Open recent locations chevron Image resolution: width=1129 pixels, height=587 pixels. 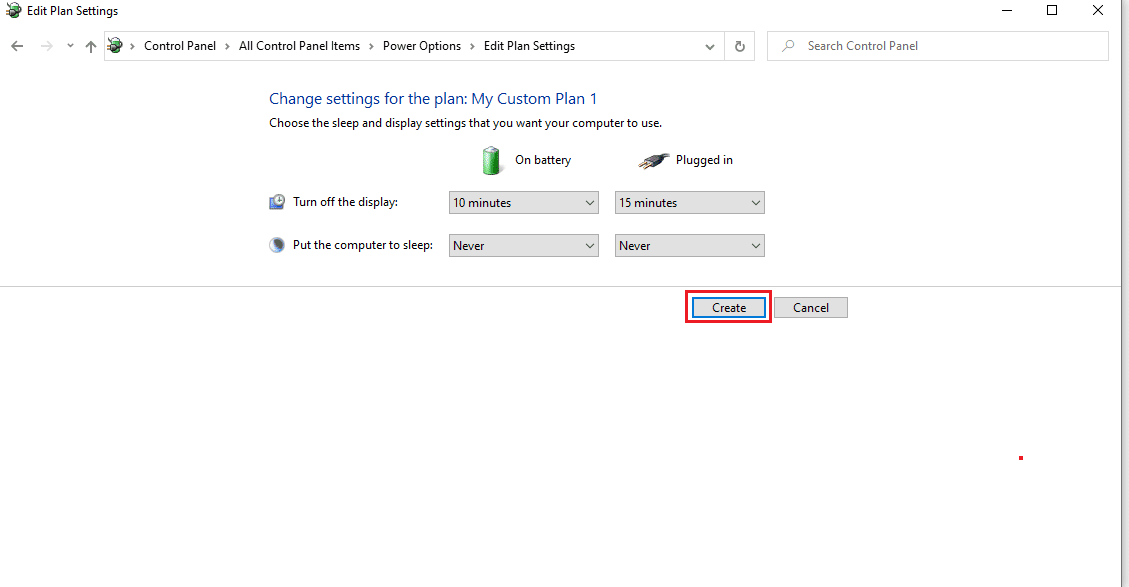tap(70, 46)
